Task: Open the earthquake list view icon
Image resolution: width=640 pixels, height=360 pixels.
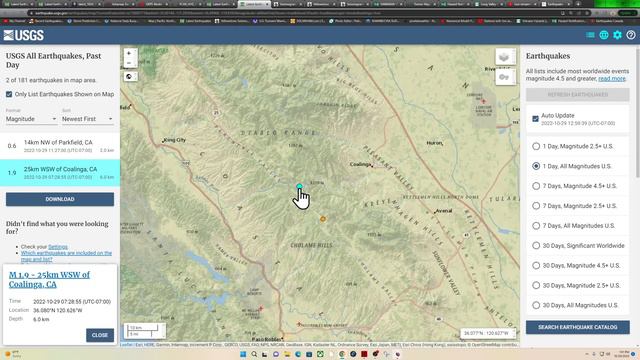Action: point(590,35)
